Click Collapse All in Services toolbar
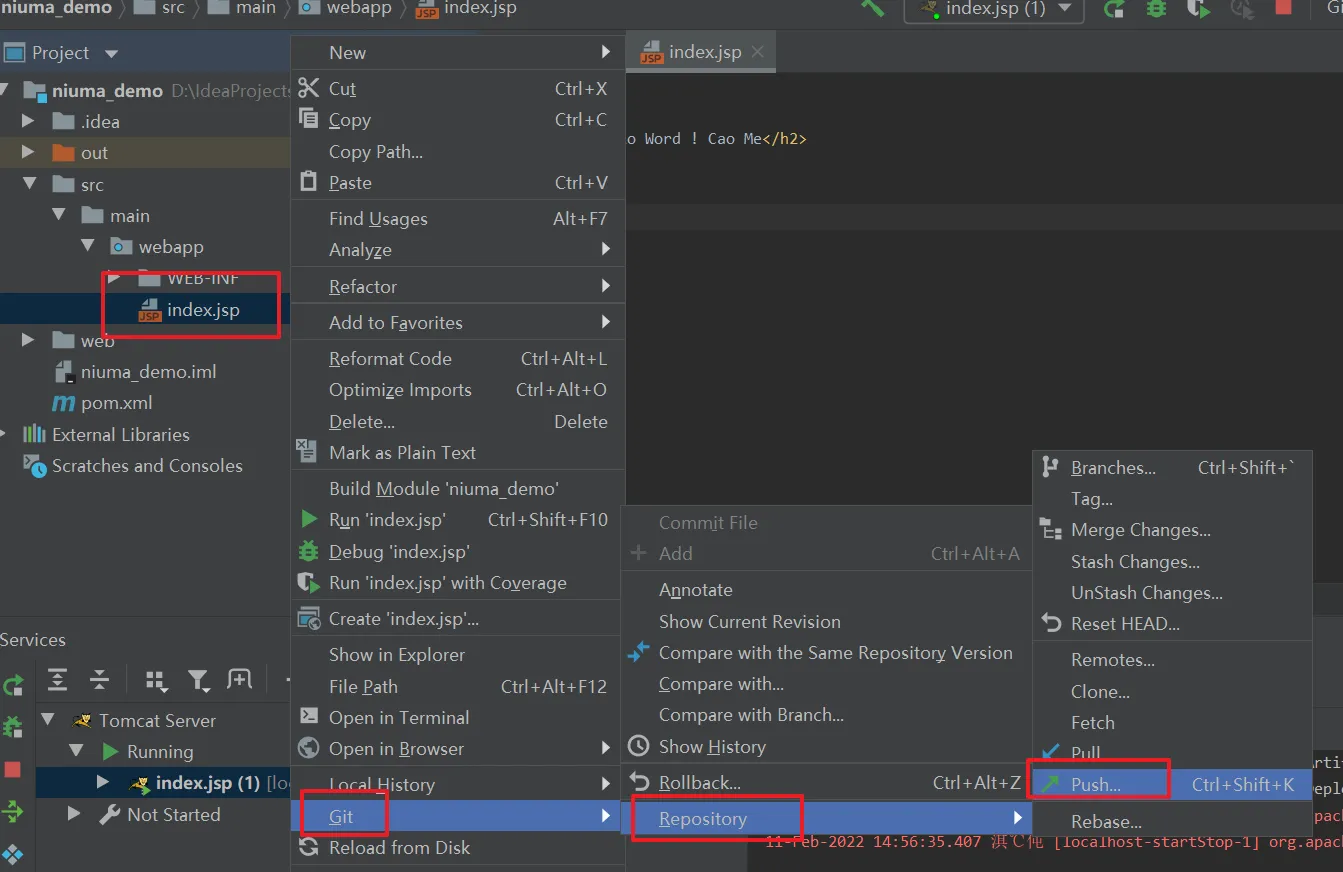1343x872 pixels. (99, 680)
